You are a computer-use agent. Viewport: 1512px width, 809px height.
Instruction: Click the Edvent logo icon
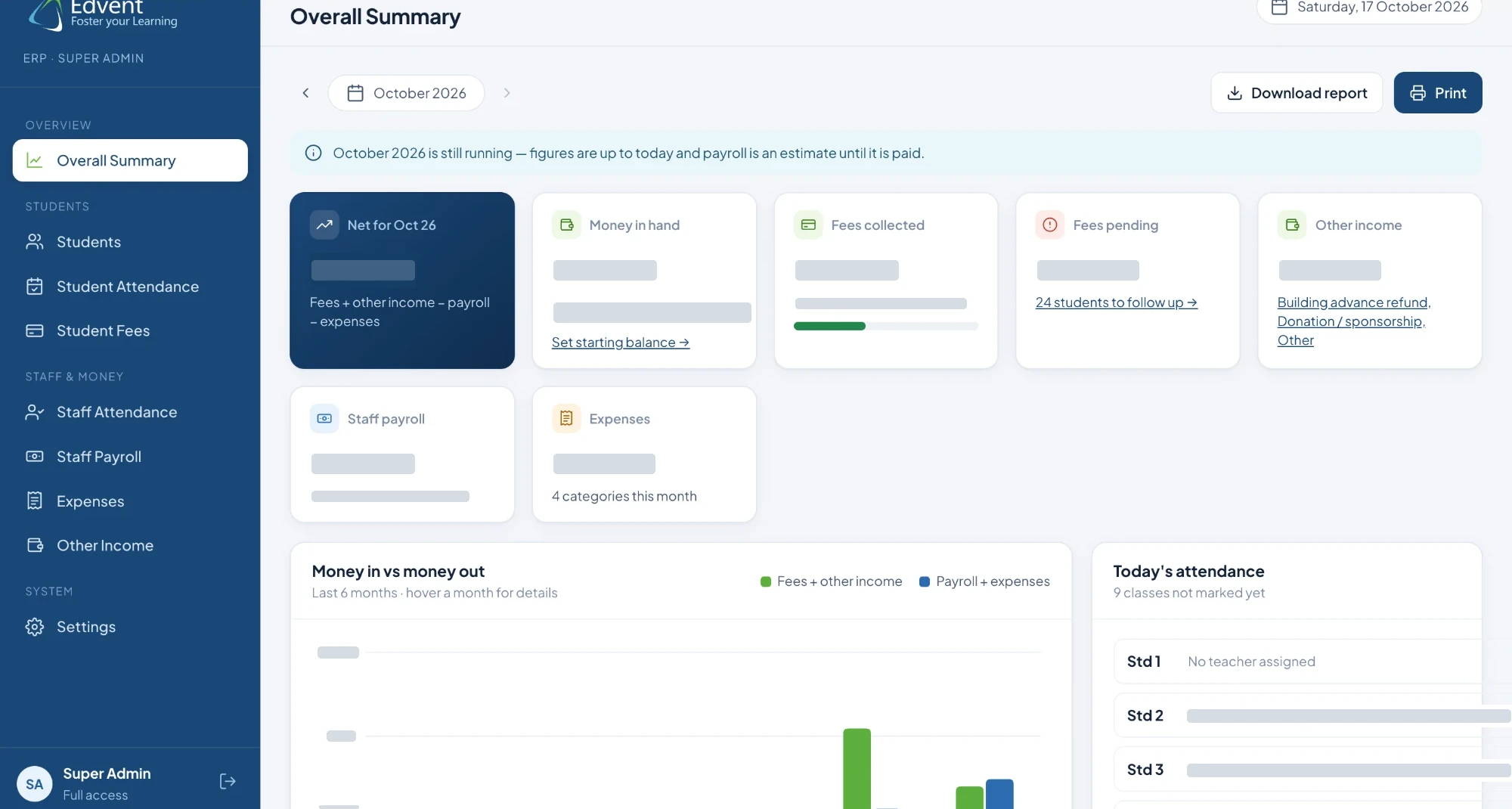pyautogui.click(x=45, y=14)
